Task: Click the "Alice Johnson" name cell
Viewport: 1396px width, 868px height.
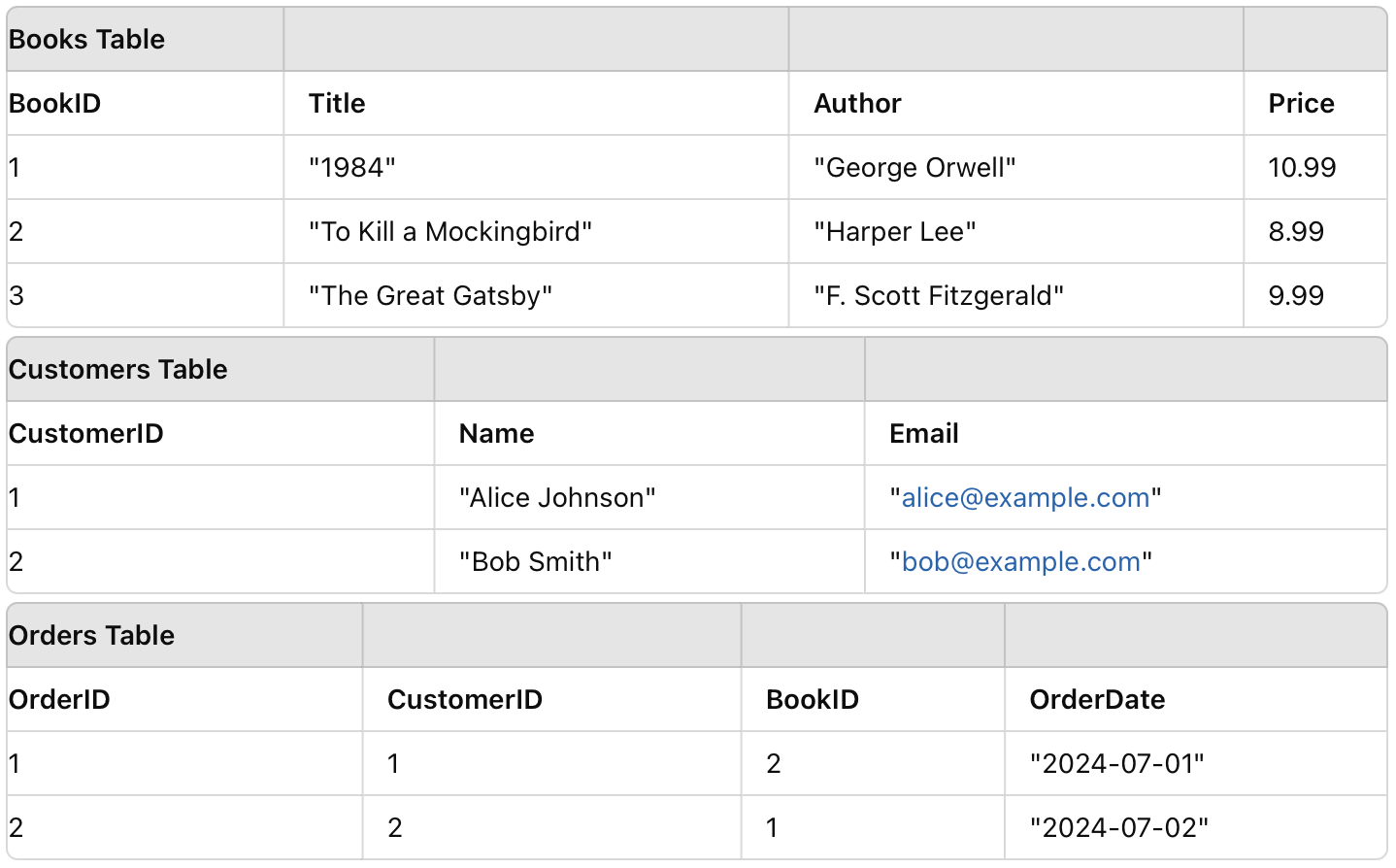Action: 557,498
